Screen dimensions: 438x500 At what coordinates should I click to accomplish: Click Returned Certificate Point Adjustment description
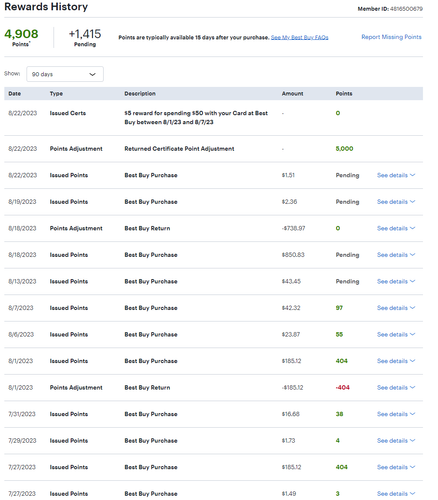(x=179, y=149)
